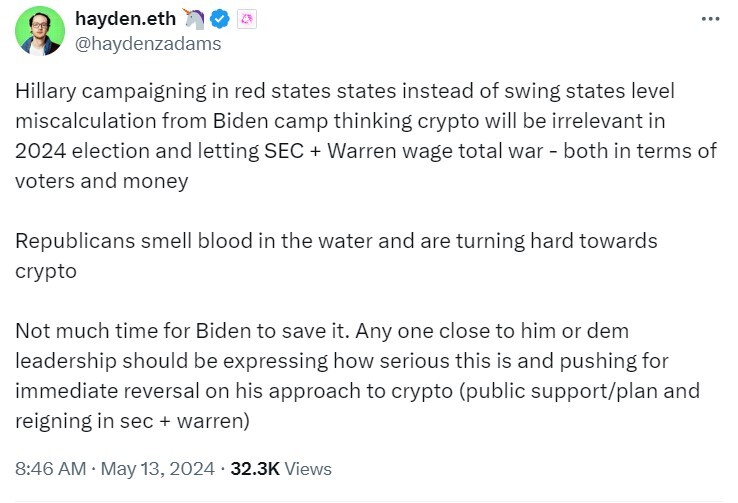Open the tweet's three-dot more options menu
The image size is (738, 503).
point(710,19)
